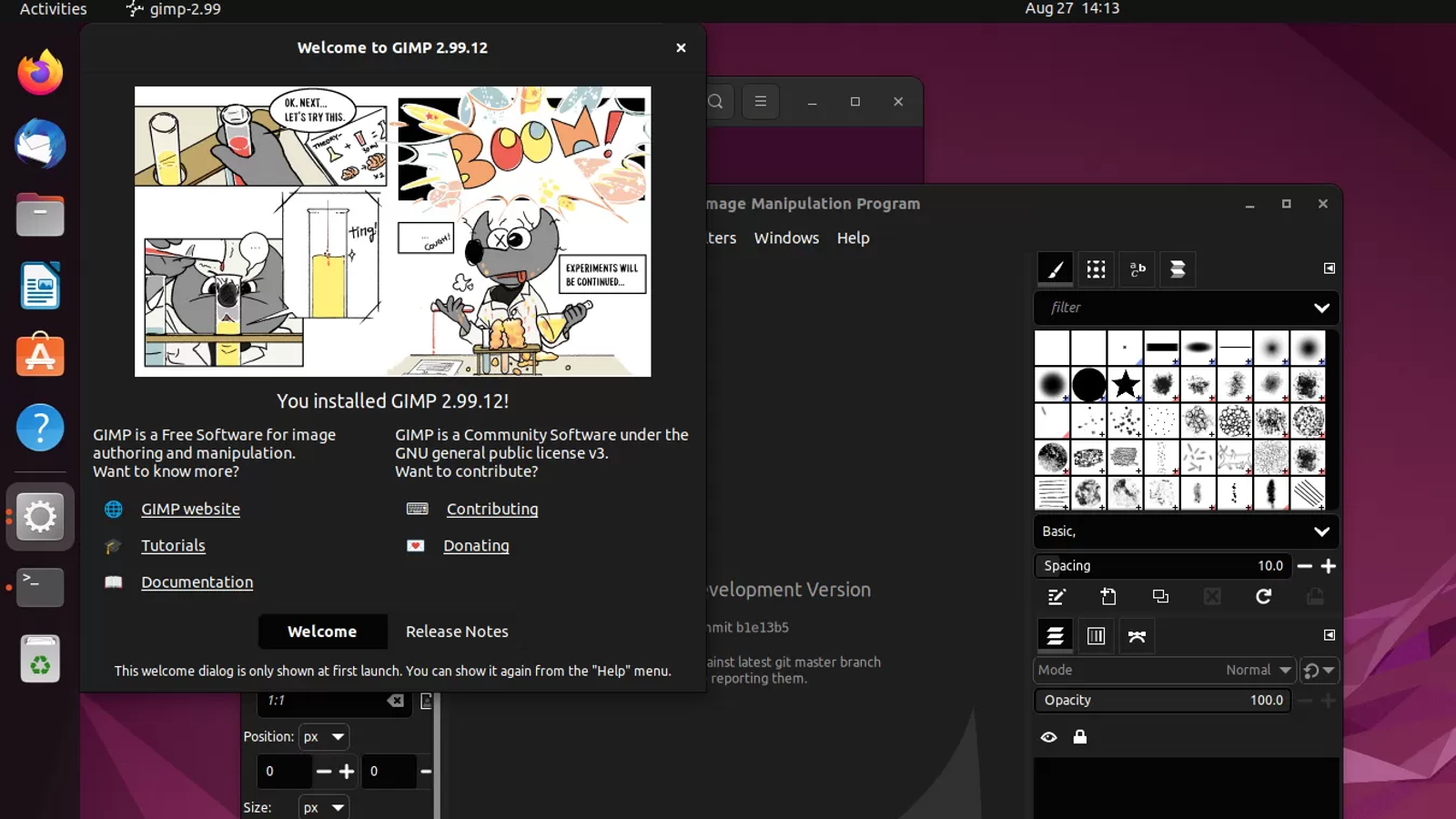The image size is (1456, 819).
Task: Open Thunderbird Mail from the dock
Action: click(x=40, y=144)
